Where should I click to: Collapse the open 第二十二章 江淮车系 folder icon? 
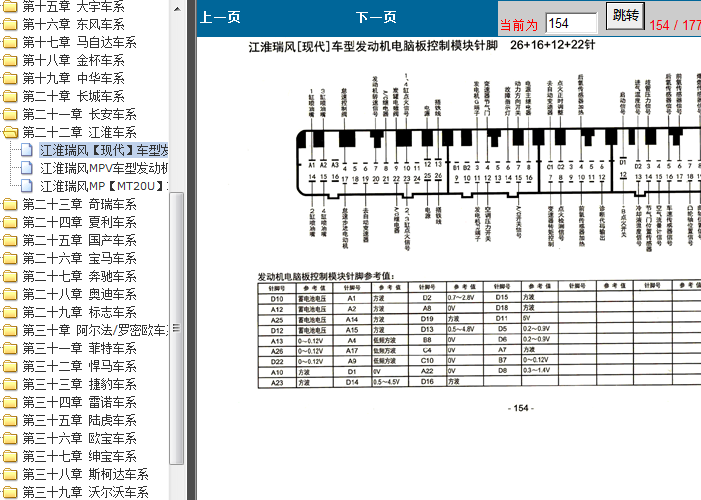[10, 132]
